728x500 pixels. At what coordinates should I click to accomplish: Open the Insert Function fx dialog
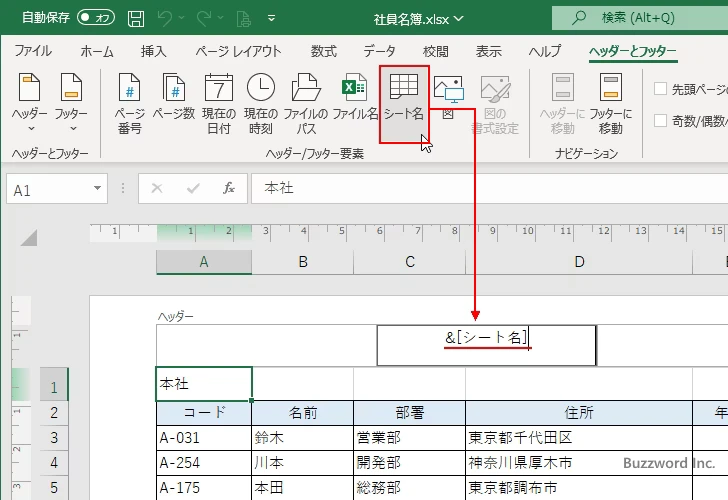(x=229, y=188)
